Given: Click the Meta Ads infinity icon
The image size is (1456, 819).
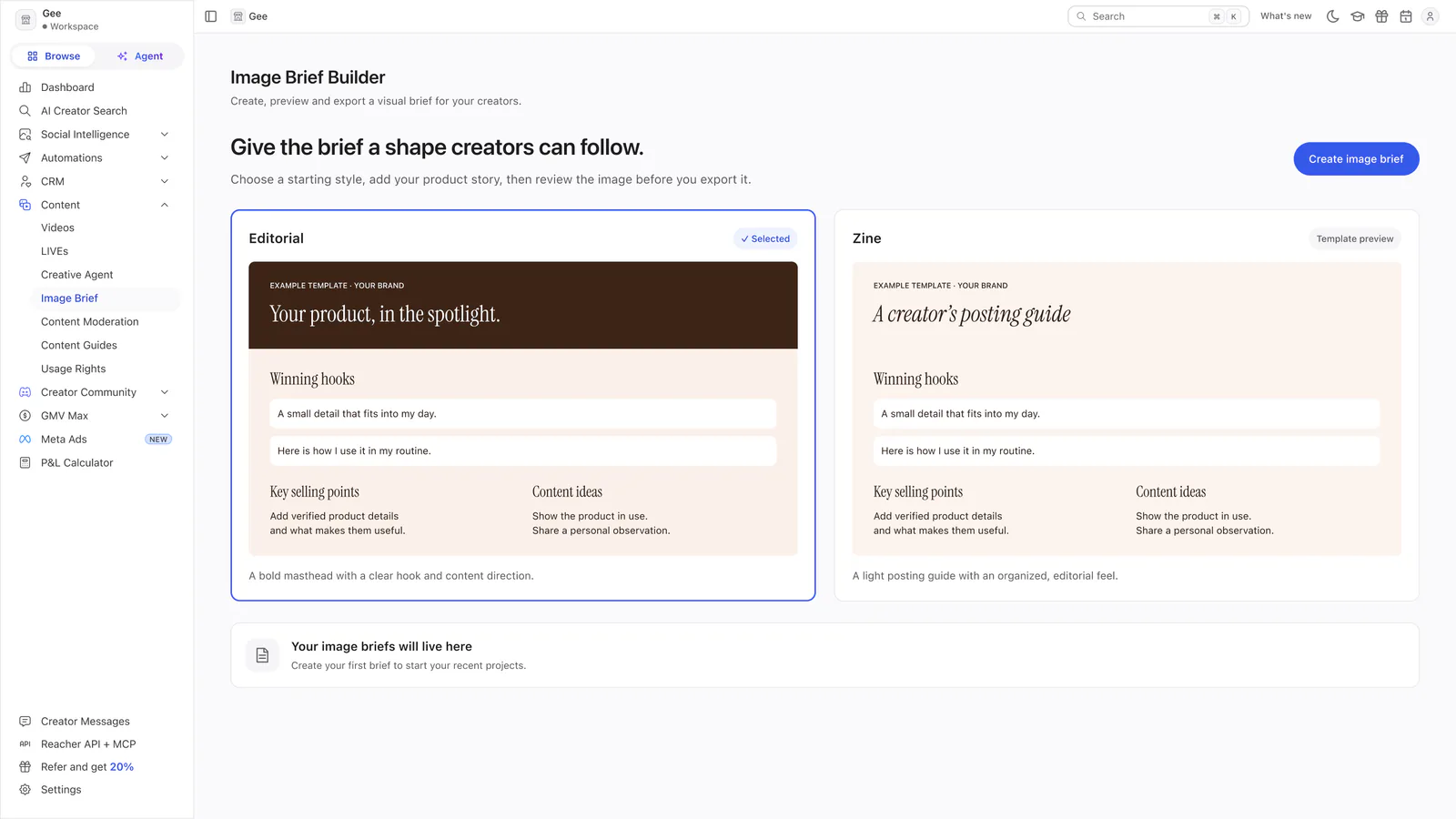Looking at the screenshot, I should click(x=25, y=440).
